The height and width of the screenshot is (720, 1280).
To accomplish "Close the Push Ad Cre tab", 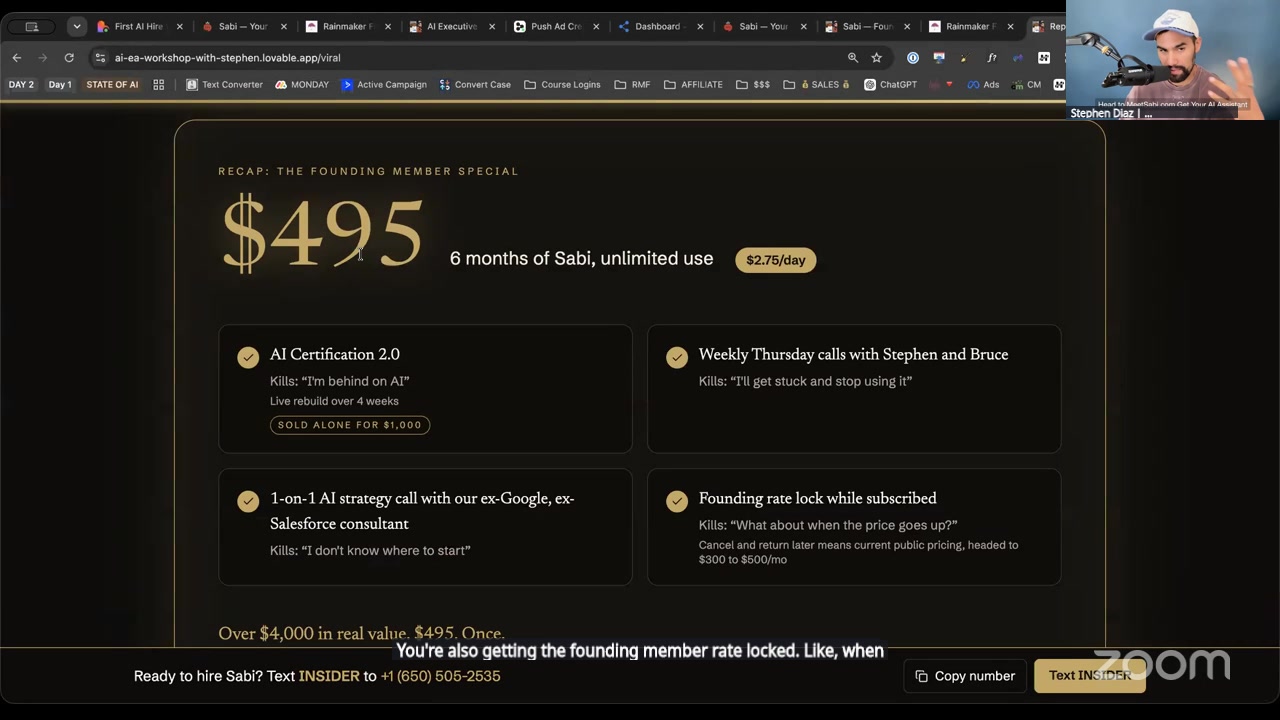I will click(596, 27).
